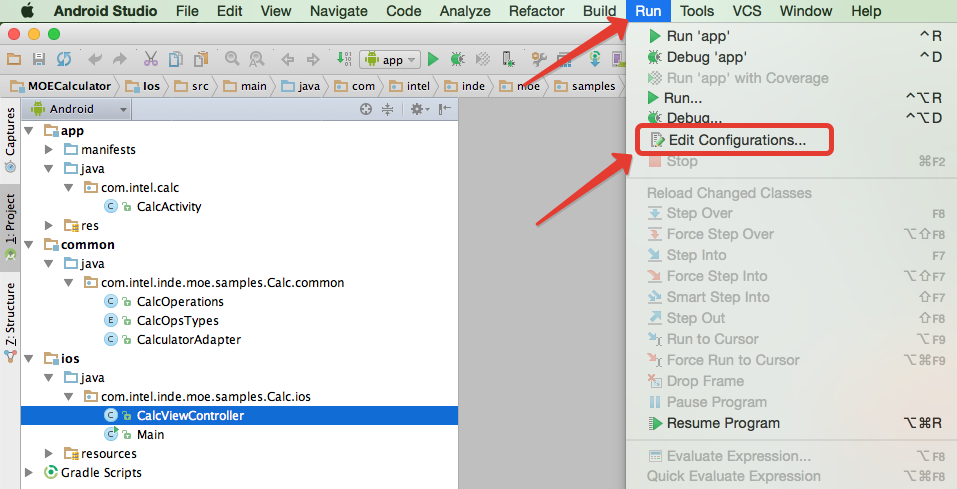The width and height of the screenshot is (957, 489).
Task: Click the navigate Back arrow icon
Action: coord(287,59)
